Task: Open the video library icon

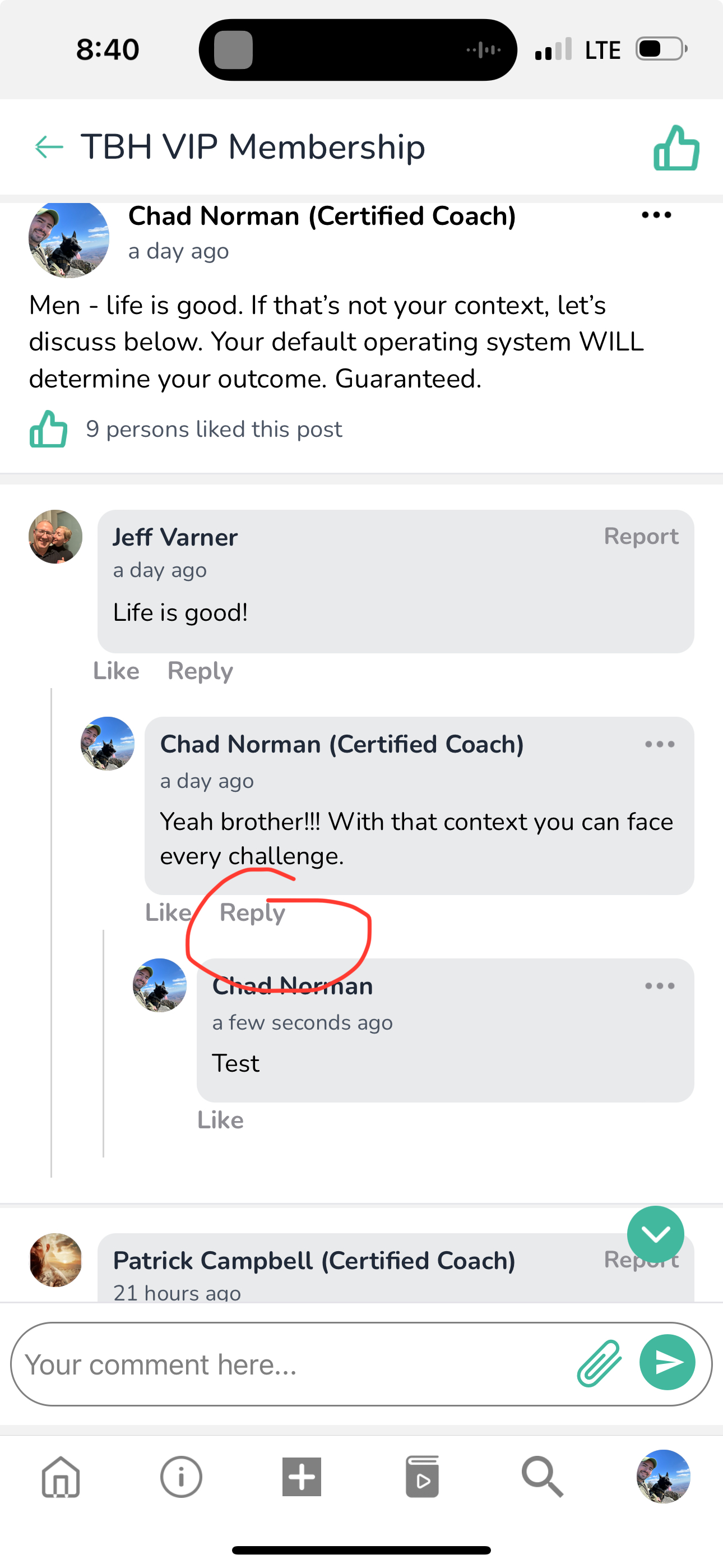Action: pos(423,1477)
